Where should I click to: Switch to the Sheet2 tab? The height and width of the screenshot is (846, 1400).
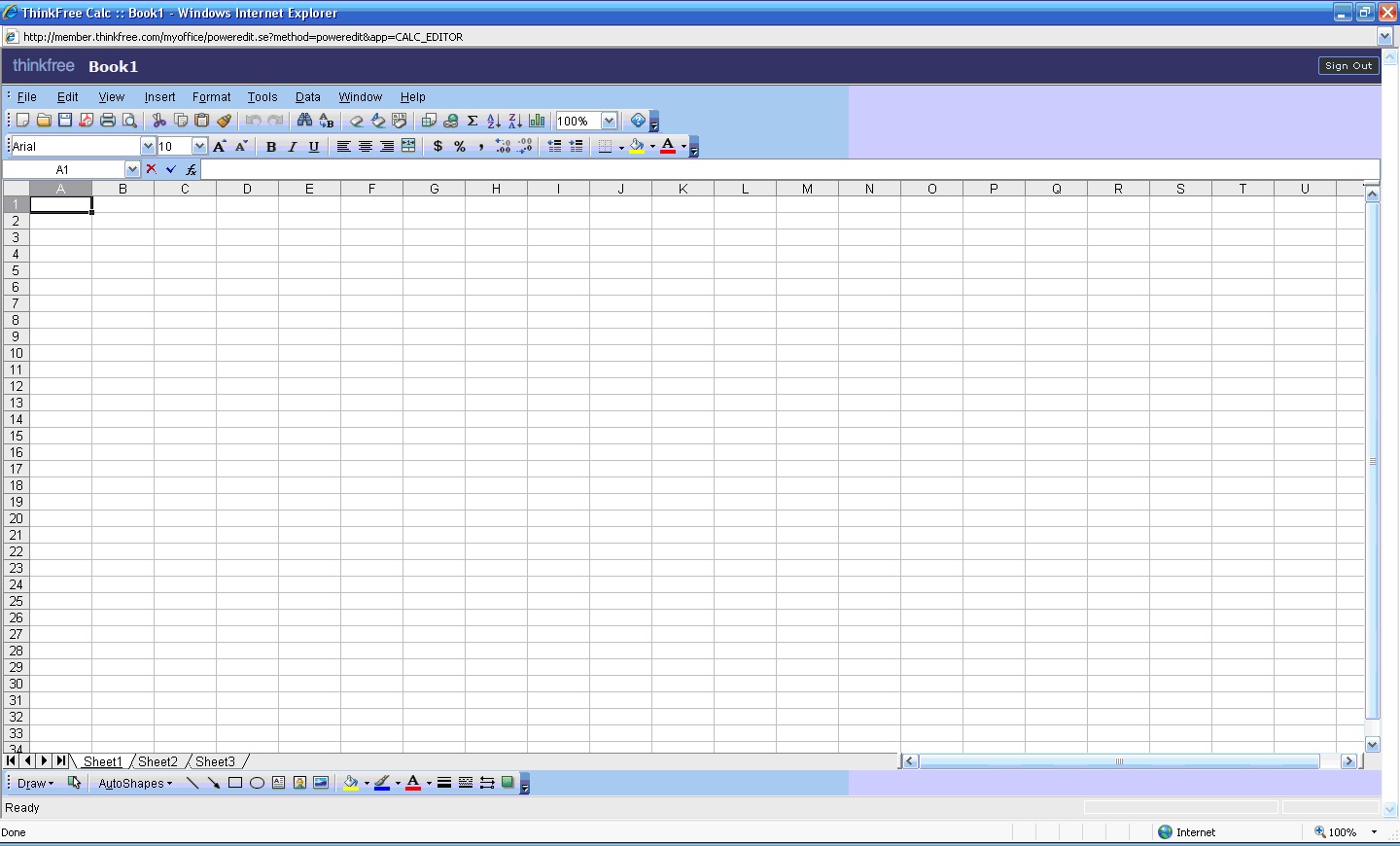tap(158, 761)
